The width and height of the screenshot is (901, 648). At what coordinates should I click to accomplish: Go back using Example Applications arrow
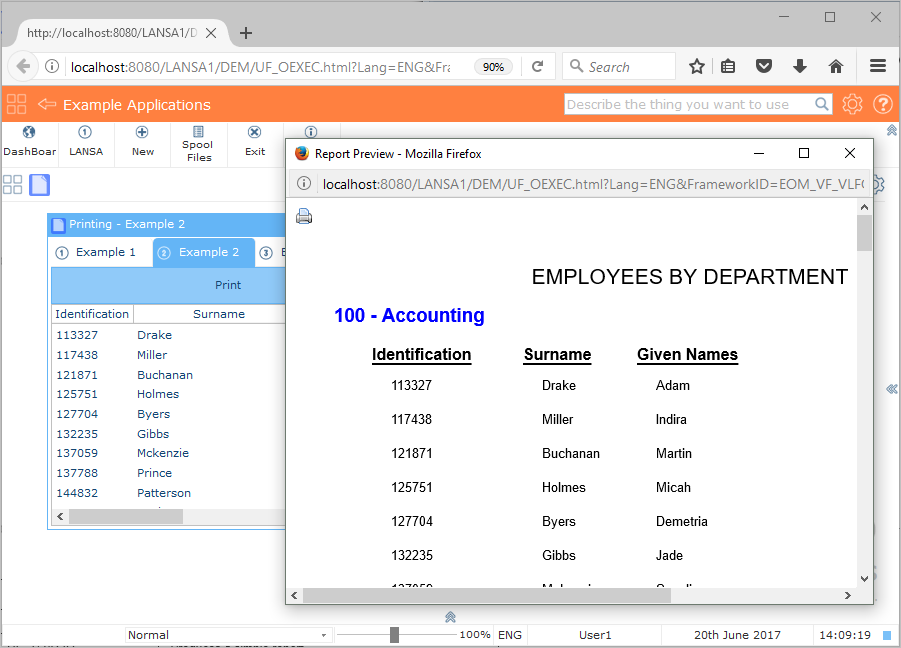click(x=46, y=104)
